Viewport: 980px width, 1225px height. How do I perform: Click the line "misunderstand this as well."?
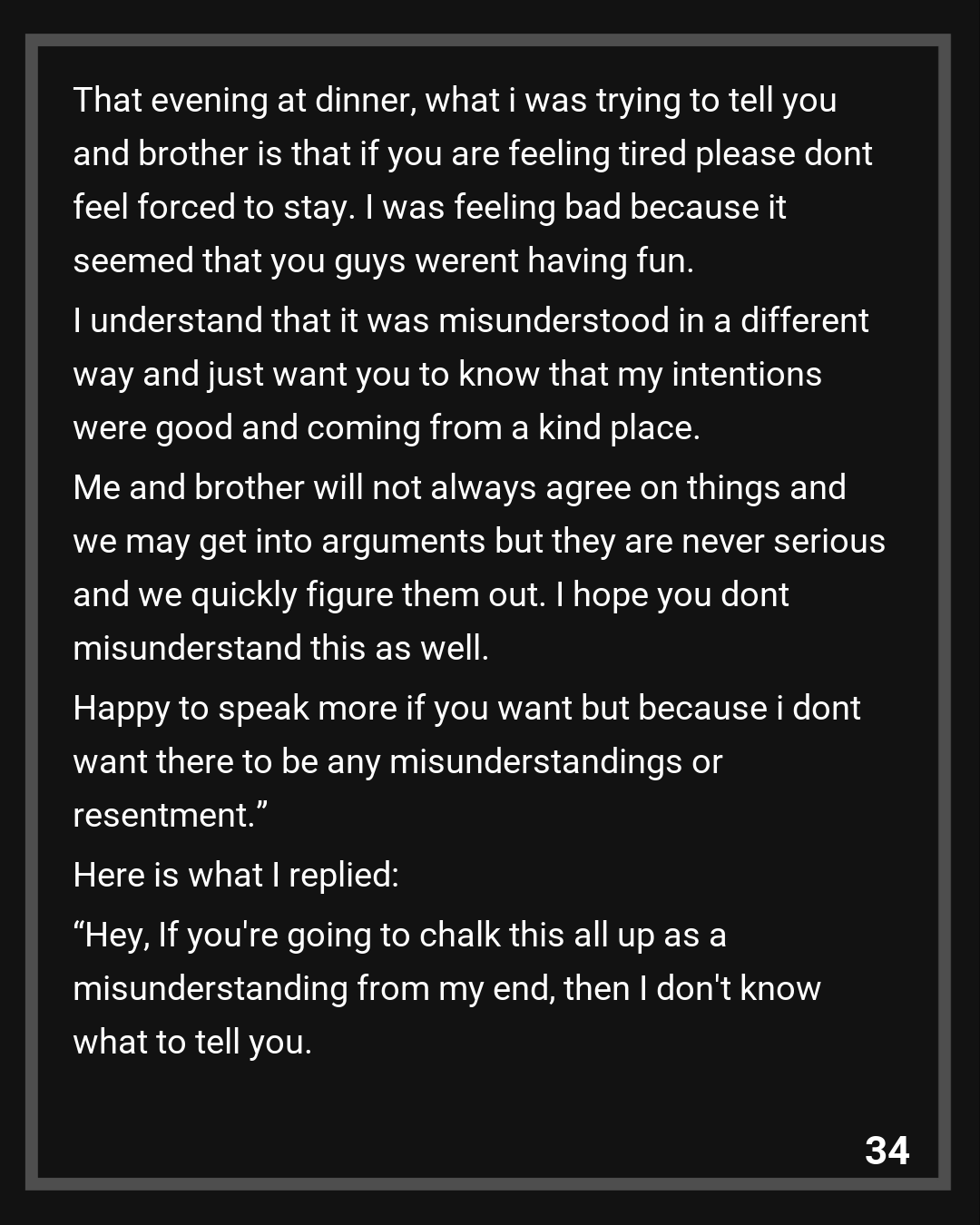coord(280,649)
